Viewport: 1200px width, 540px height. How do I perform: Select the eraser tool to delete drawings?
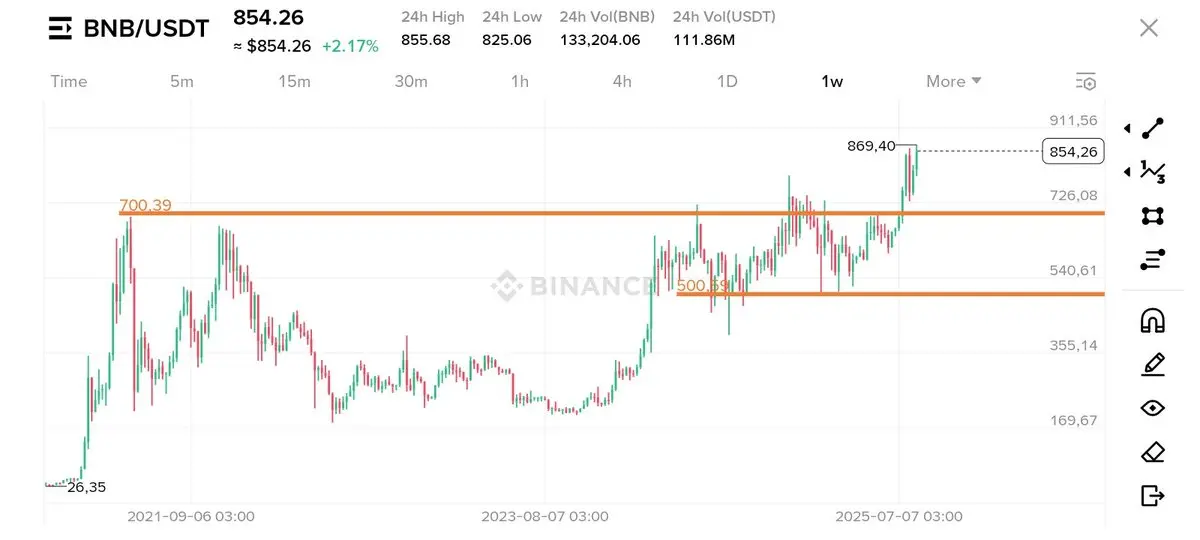coord(1153,452)
